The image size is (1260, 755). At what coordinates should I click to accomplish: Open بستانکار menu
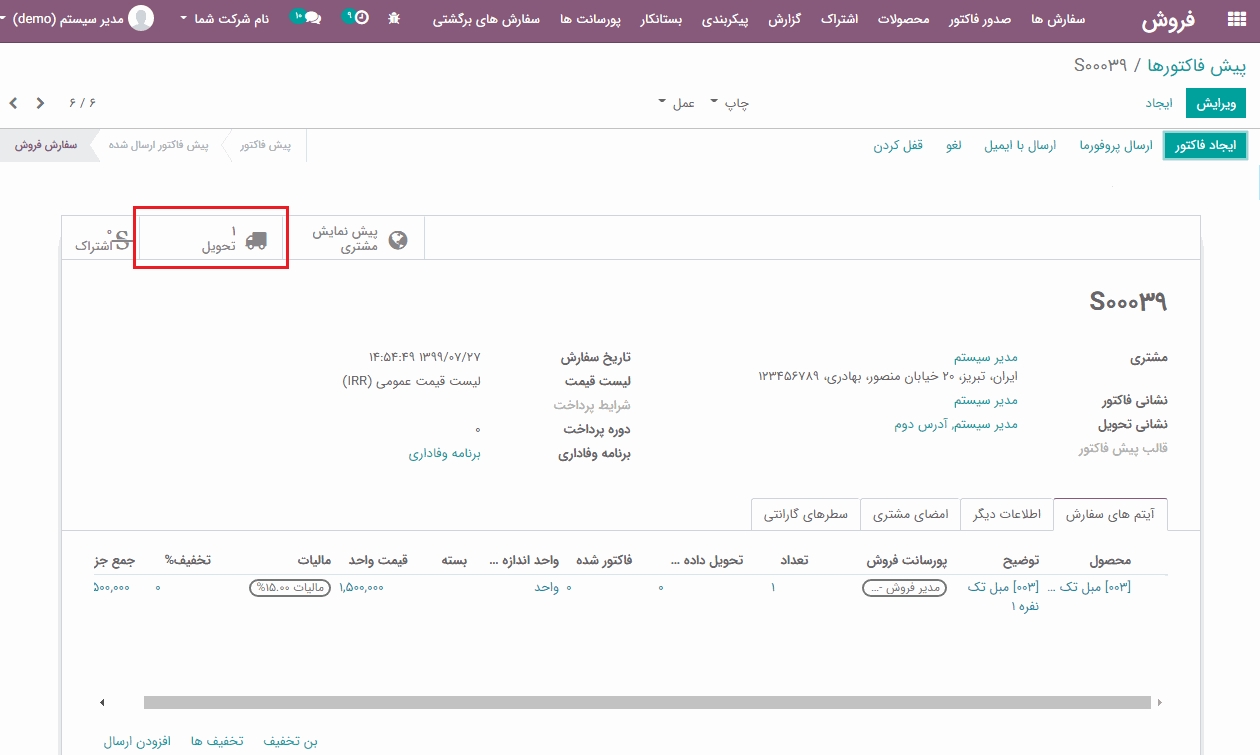click(x=661, y=19)
